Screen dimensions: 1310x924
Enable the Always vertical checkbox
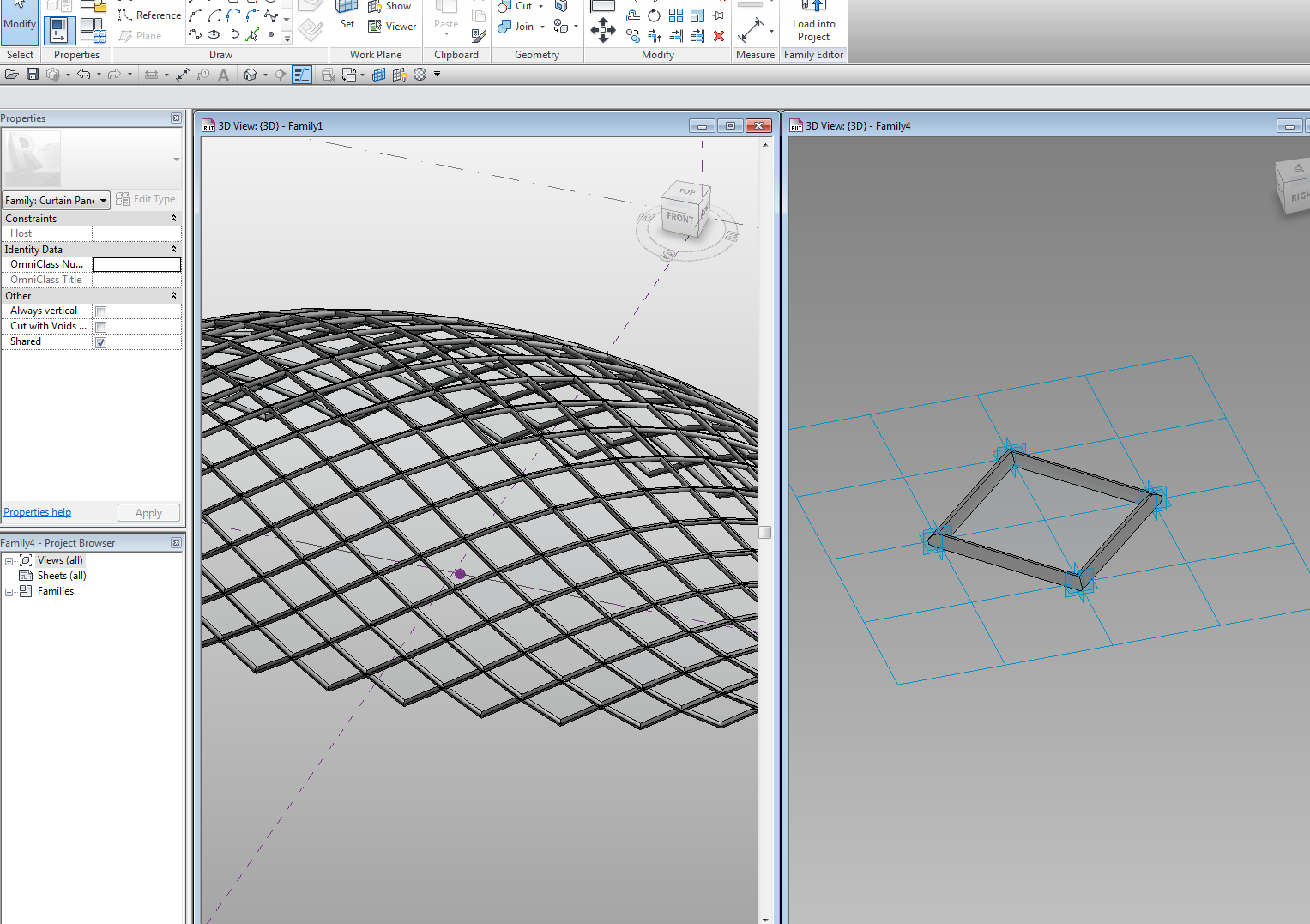click(101, 311)
